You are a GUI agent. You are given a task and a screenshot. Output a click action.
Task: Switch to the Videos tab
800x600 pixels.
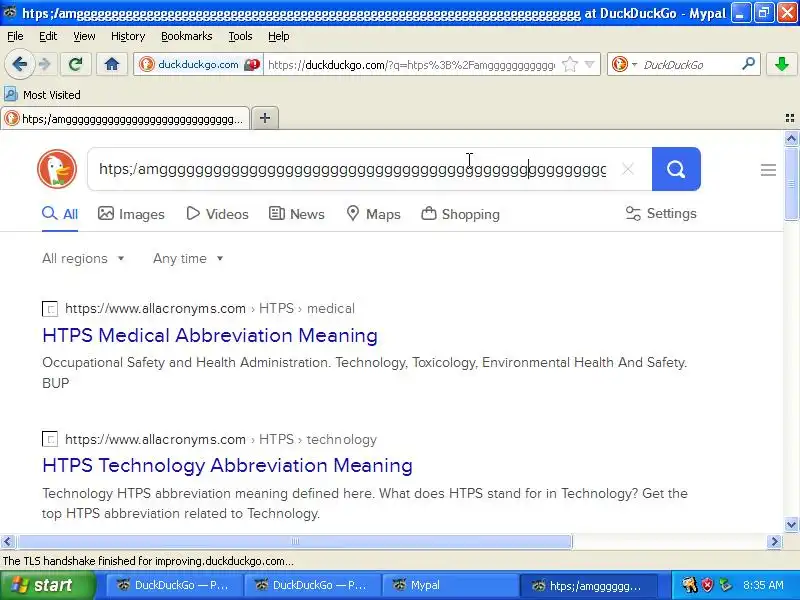[217, 214]
